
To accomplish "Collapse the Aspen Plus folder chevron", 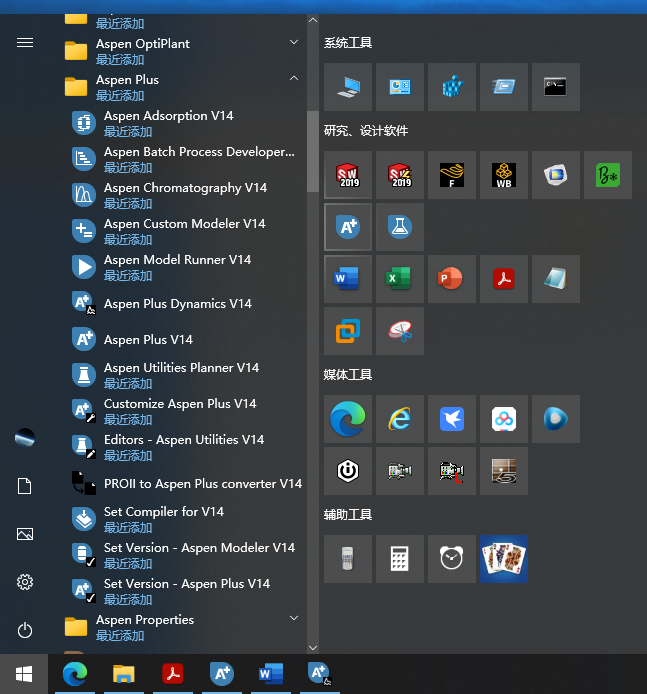I will pyautogui.click(x=294, y=78).
